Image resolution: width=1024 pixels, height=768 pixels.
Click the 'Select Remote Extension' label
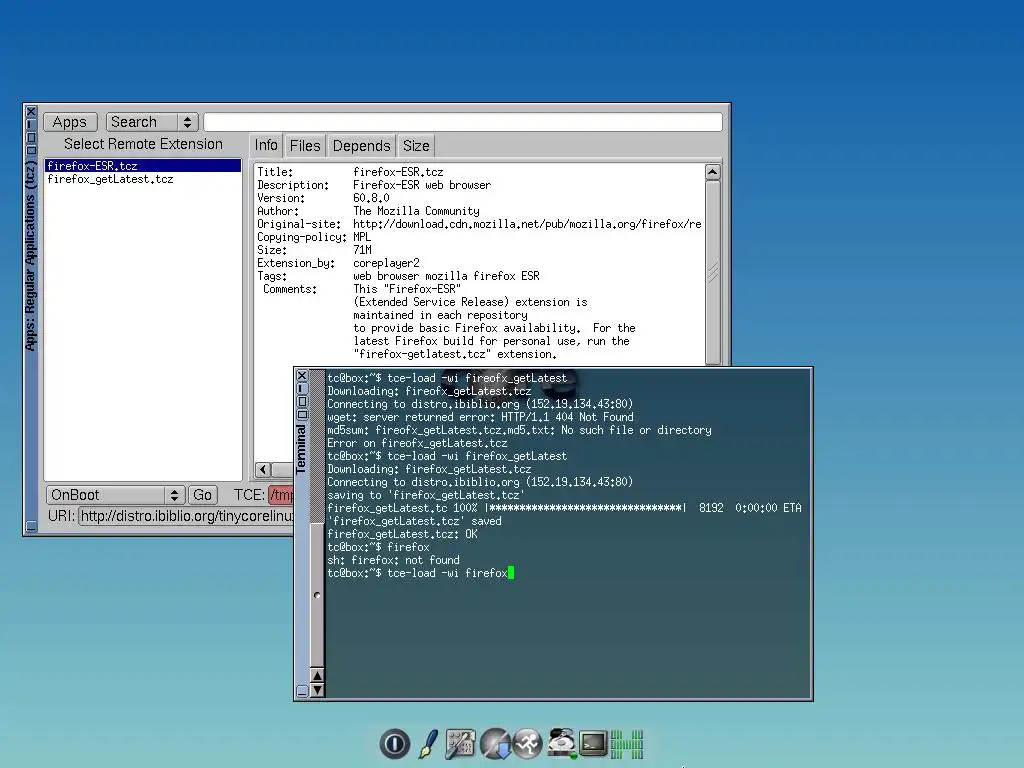tap(143, 144)
